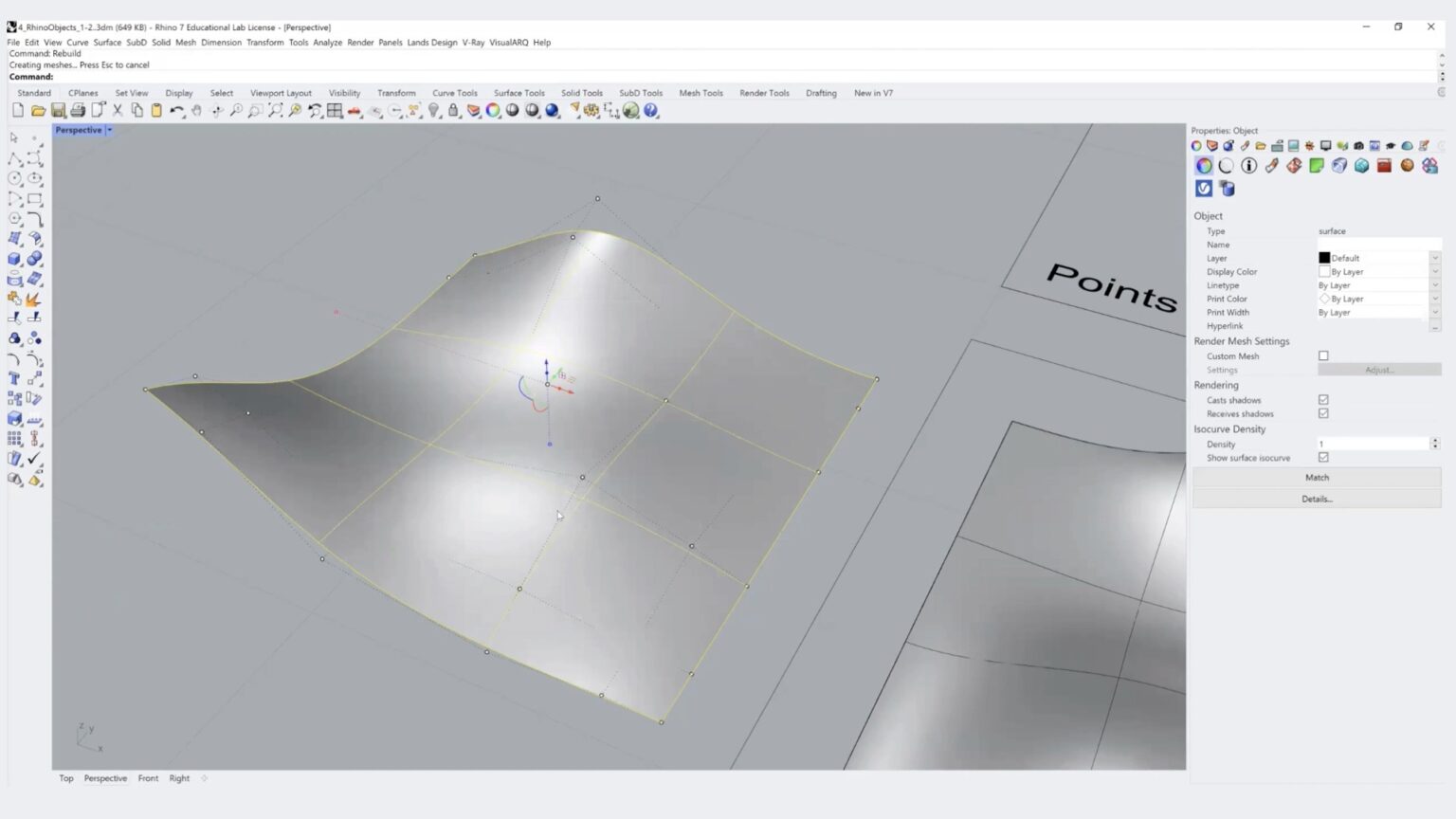Click the Hyperlink ellipsis button
The image size is (1456, 819).
click(1435, 326)
